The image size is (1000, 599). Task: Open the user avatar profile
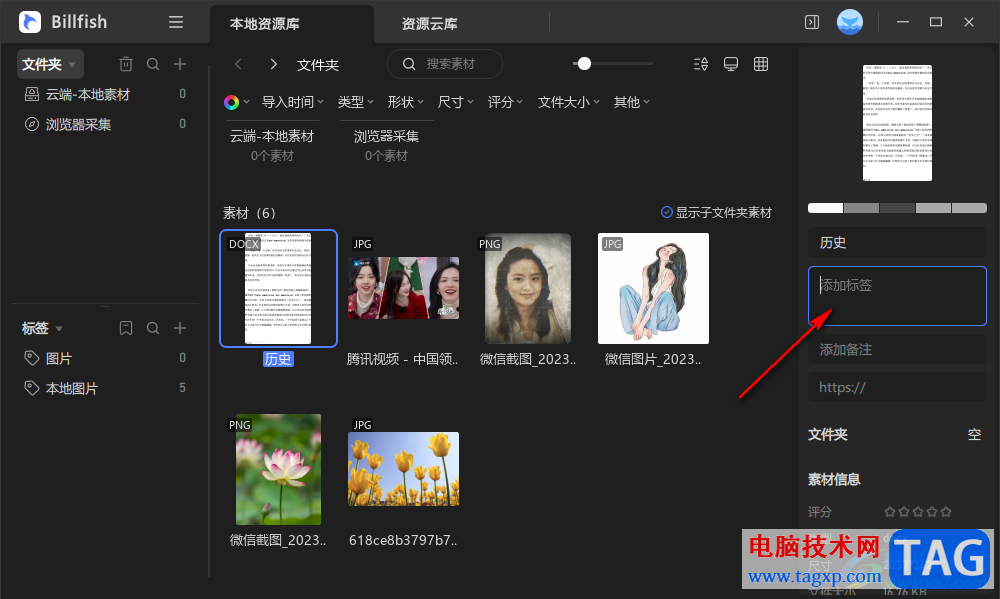pos(849,22)
